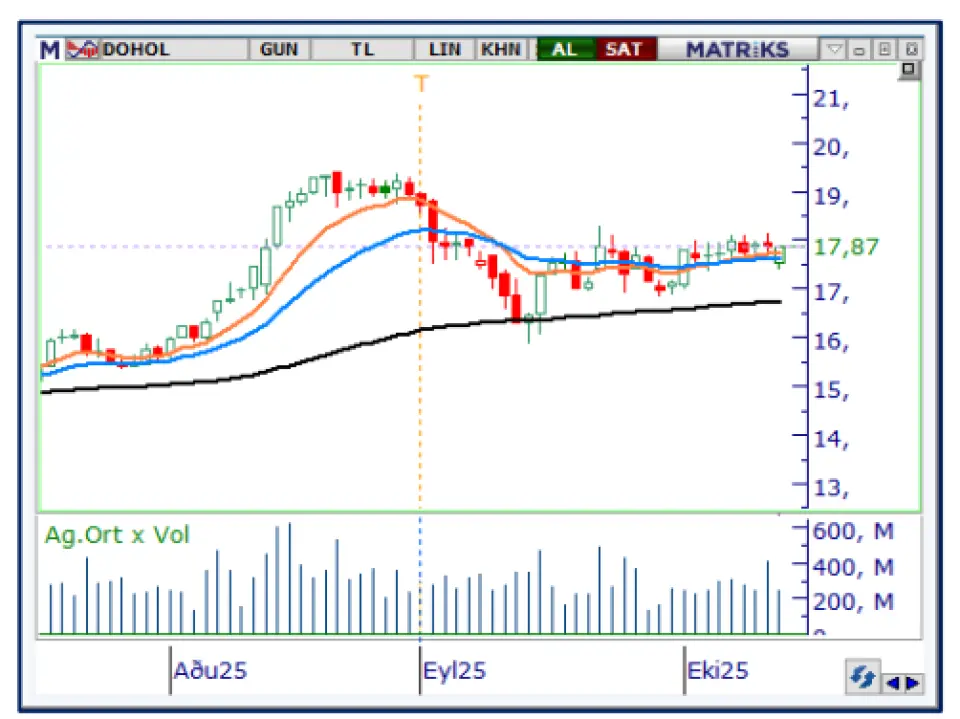
Task: Click small square button at chart corner
Action: (909, 70)
